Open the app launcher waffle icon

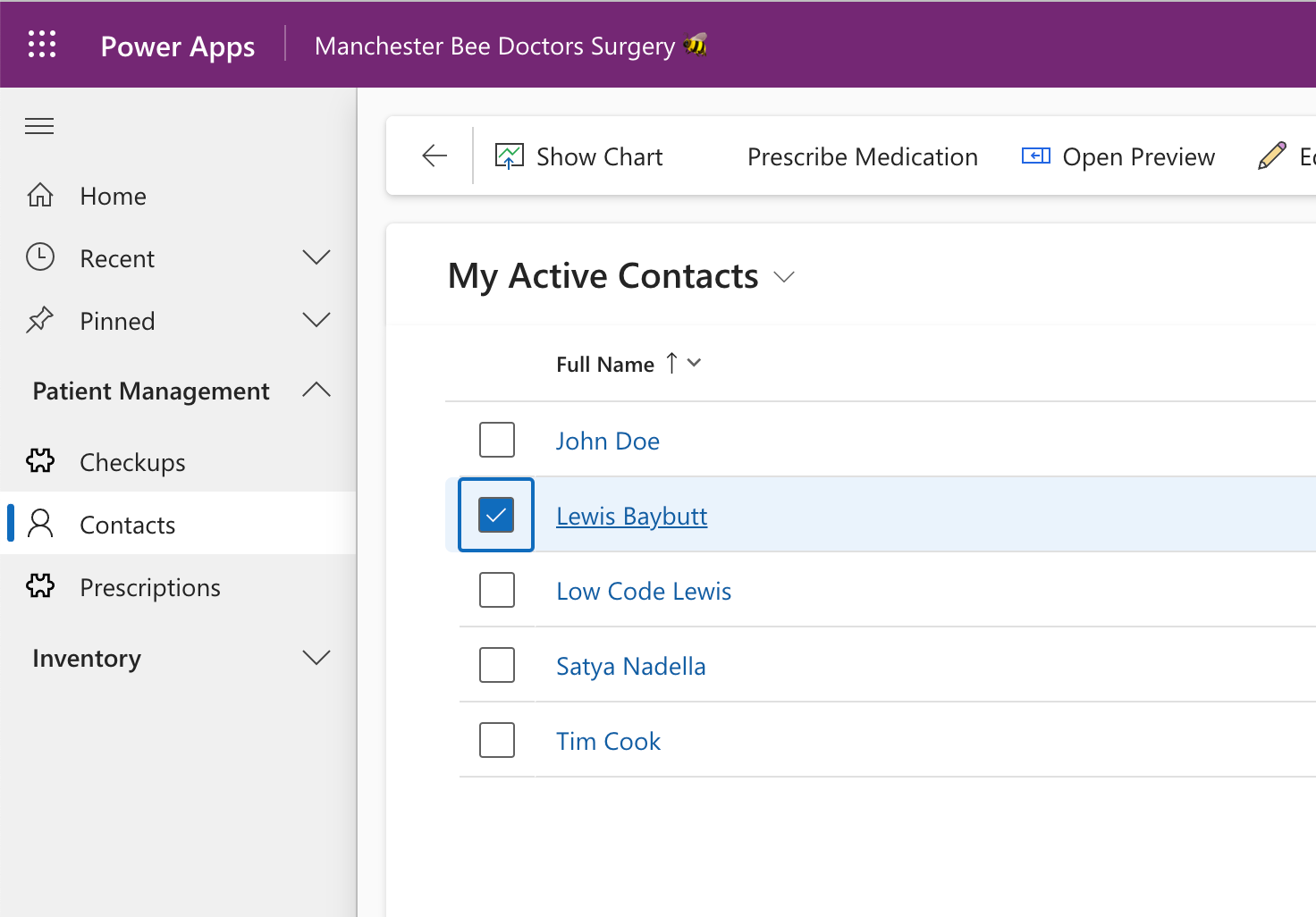pyautogui.click(x=42, y=44)
